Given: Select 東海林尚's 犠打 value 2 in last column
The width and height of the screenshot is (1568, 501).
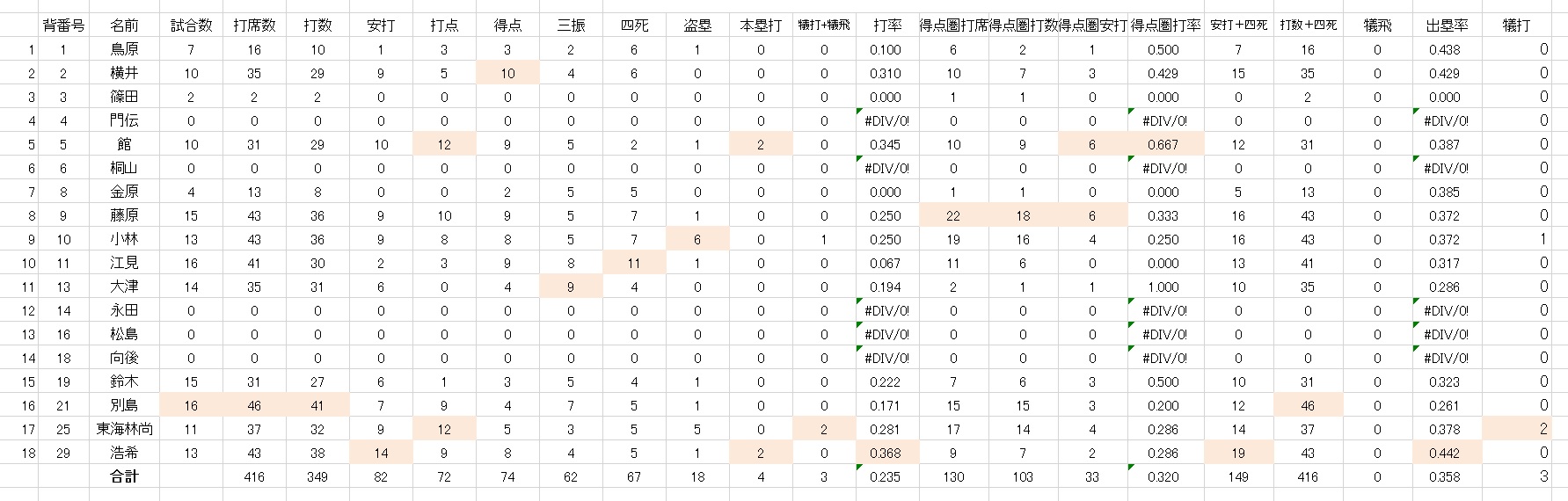Looking at the screenshot, I should (1516, 429).
